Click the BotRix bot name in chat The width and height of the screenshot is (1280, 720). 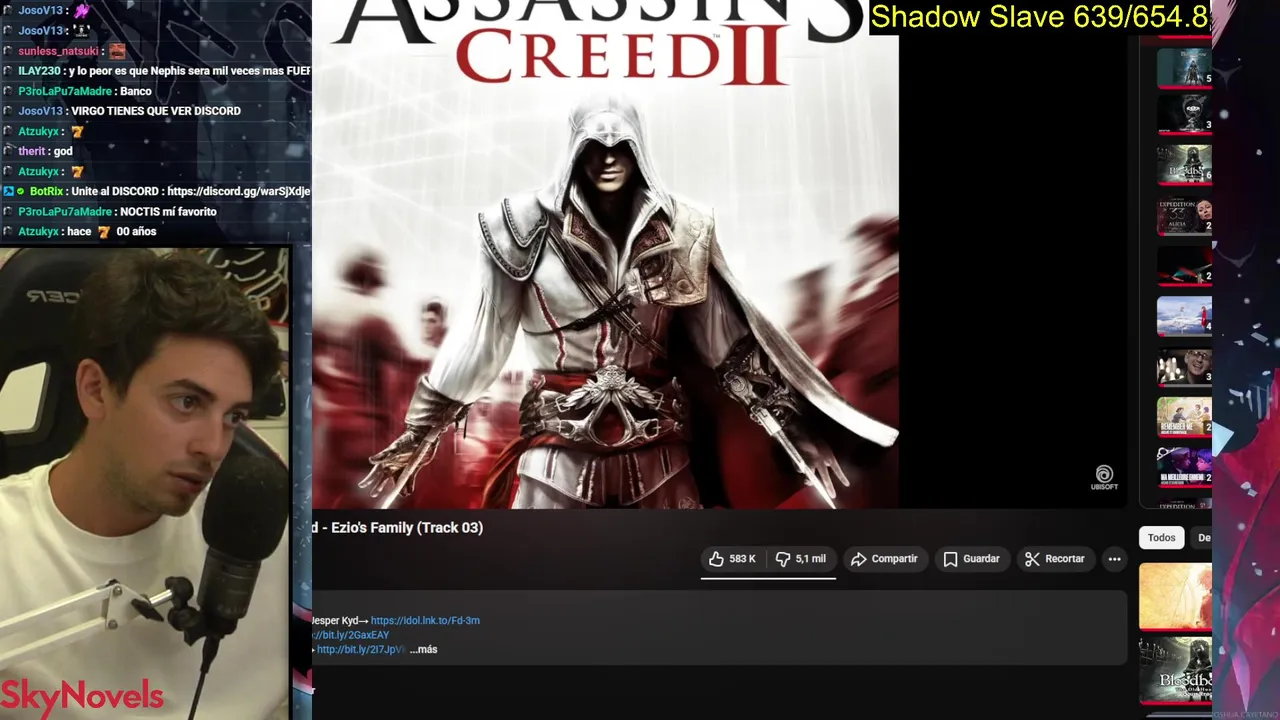coord(46,191)
